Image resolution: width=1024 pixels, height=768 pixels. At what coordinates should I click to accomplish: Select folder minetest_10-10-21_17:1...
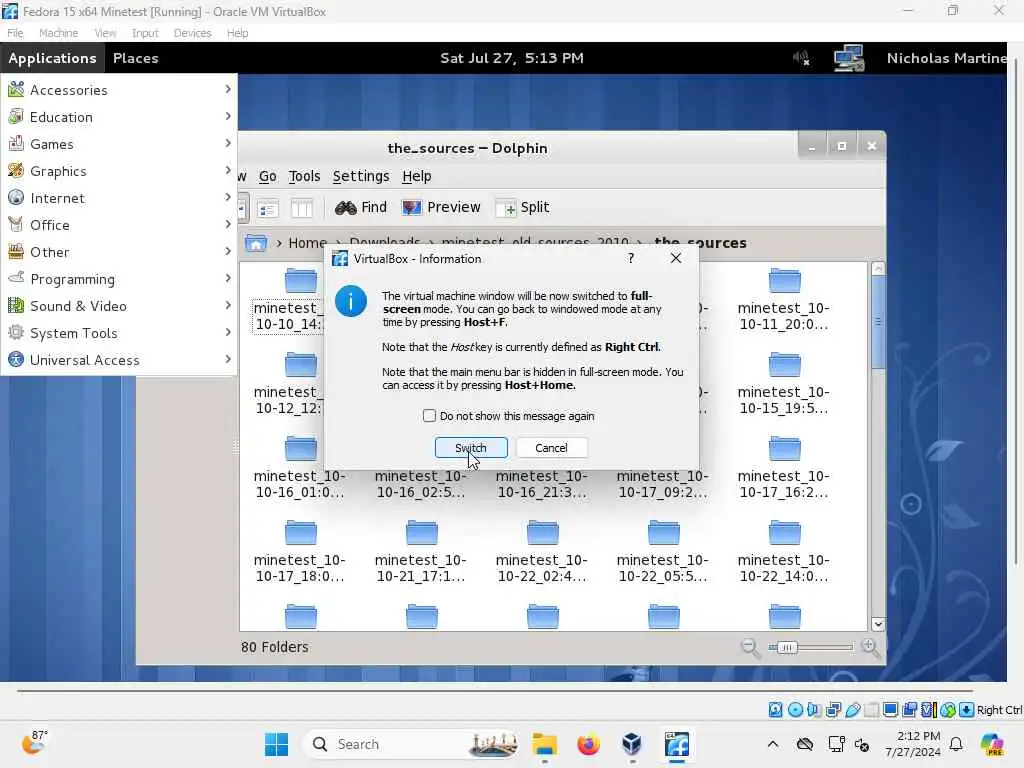click(x=421, y=552)
